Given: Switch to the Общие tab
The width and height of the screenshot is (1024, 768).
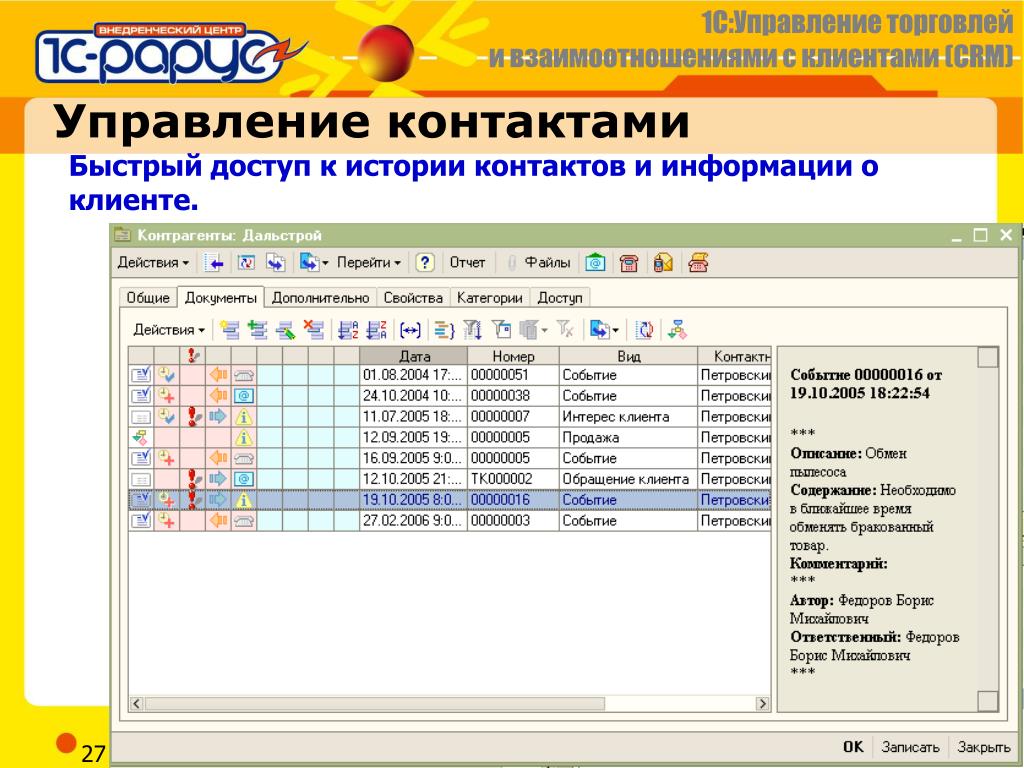Looking at the screenshot, I should pyautogui.click(x=148, y=298).
